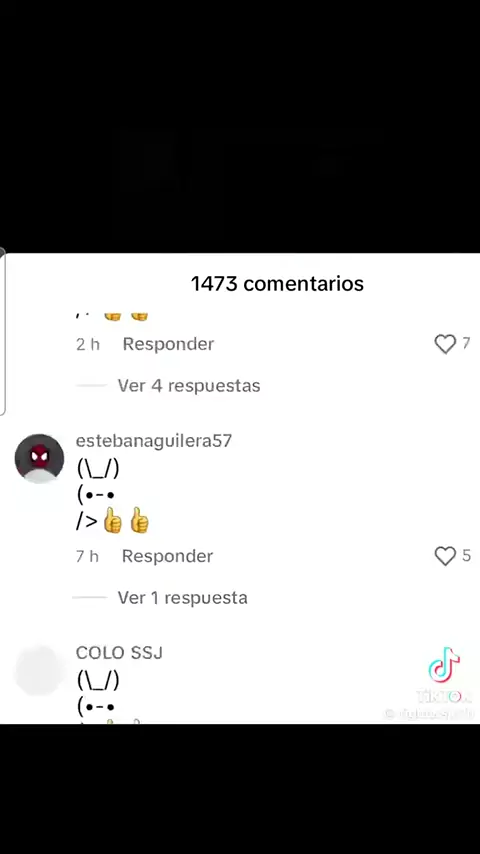Reply to estebanaguilera57's comment
This screenshot has width=480, height=854.
(x=167, y=556)
